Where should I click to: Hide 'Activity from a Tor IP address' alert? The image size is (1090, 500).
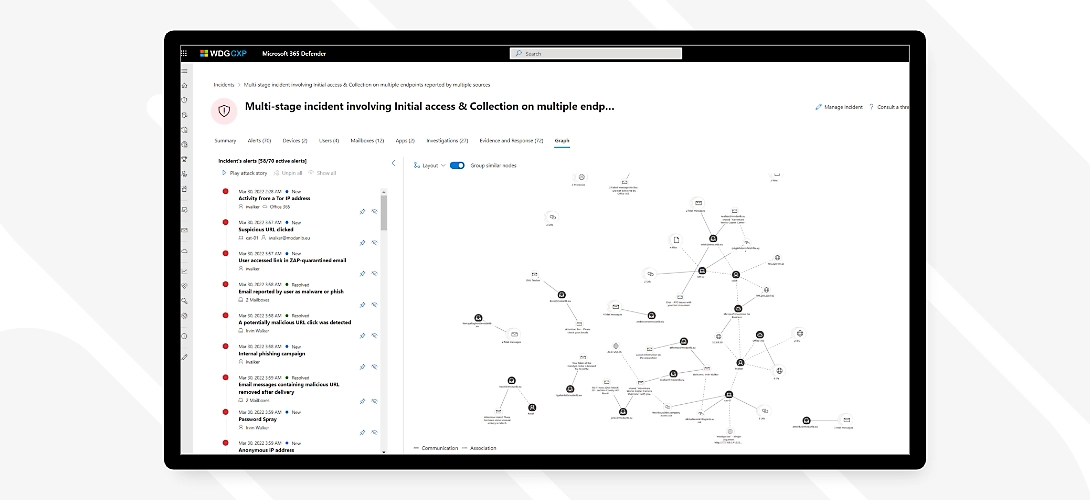(x=374, y=211)
